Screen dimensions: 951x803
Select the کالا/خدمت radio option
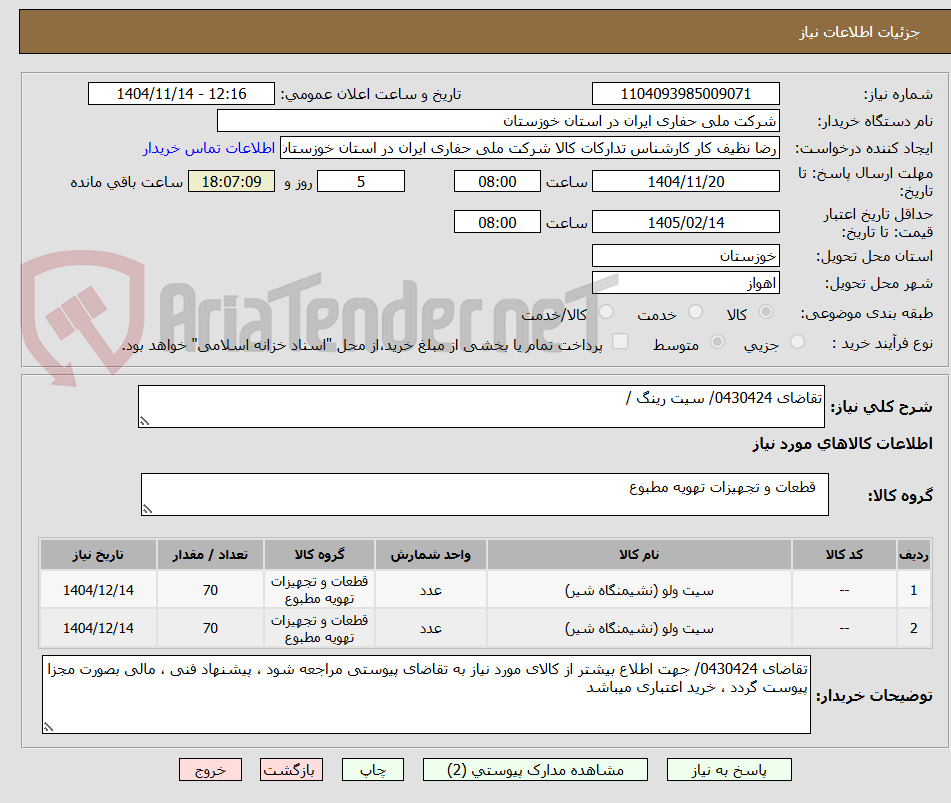click(x=606, y=312)
